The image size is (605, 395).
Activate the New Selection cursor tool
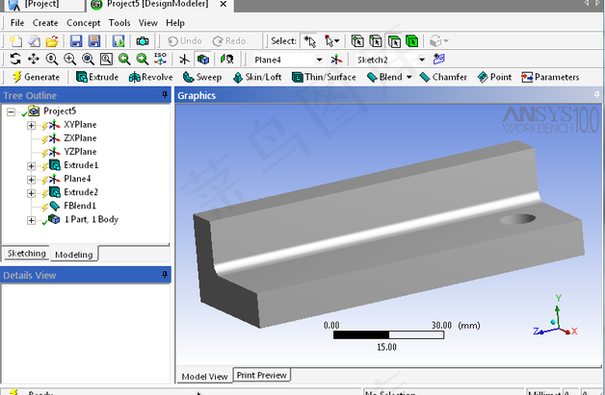[x=309, y=41]
